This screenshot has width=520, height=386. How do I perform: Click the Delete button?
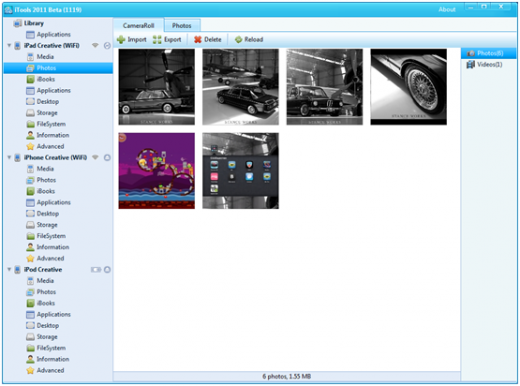[x=208, y=40]
